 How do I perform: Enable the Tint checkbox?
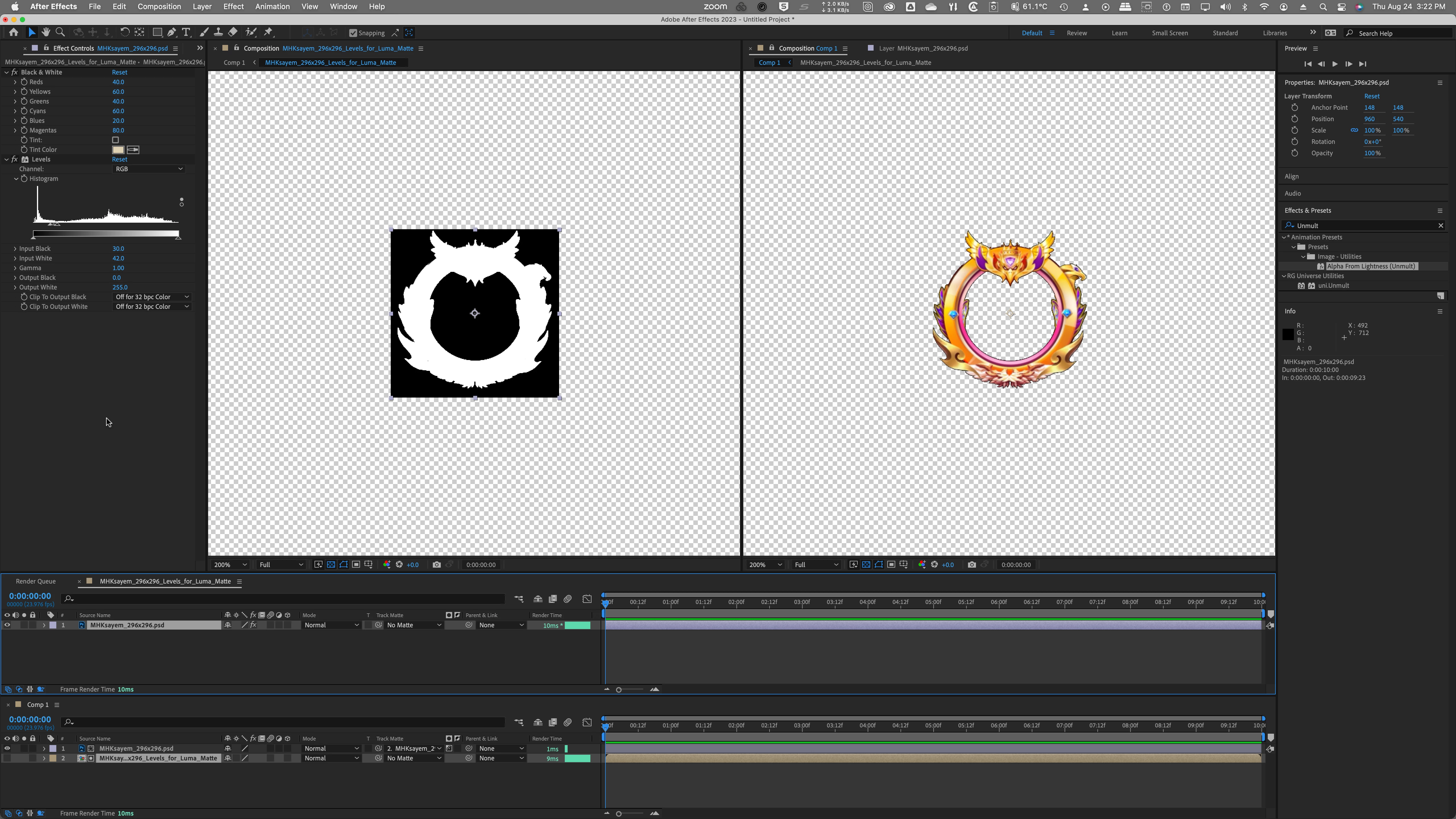(115, 140)
